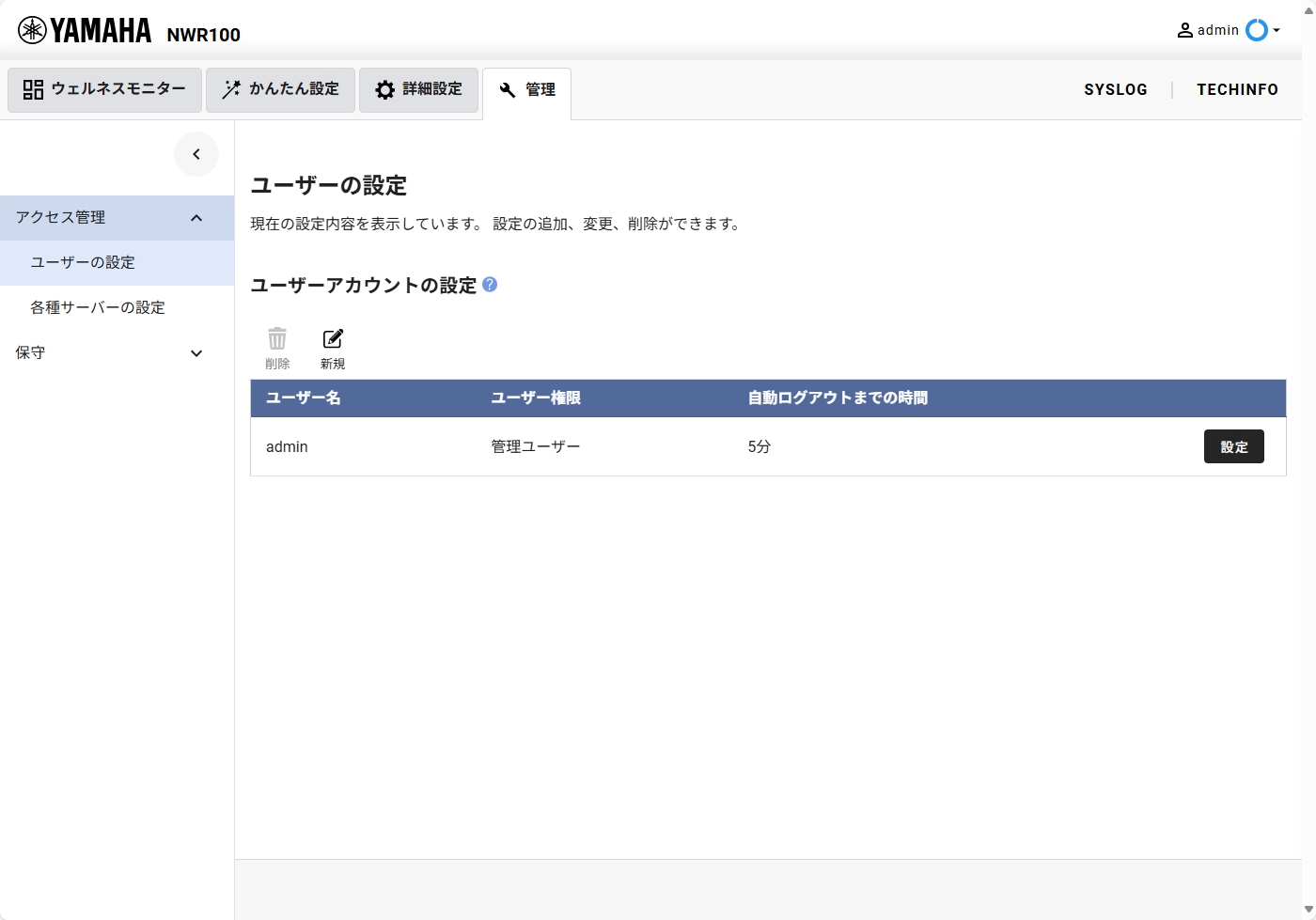Open the help icon next to ユーザーアカウントの設定
Screen dimensions: 1316x920
pos(489,285)
